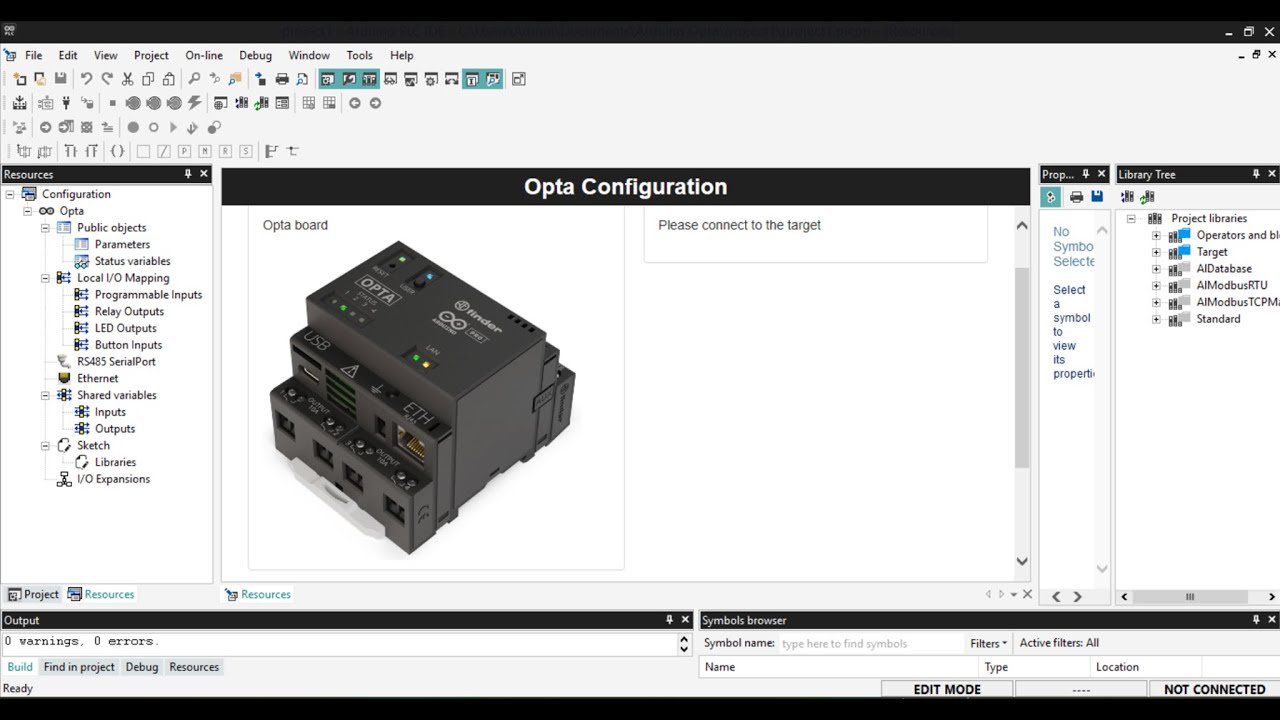Click the S coil toolbar icon
The width and height of the screenshot is (1280, 720).
coord(246,151)
